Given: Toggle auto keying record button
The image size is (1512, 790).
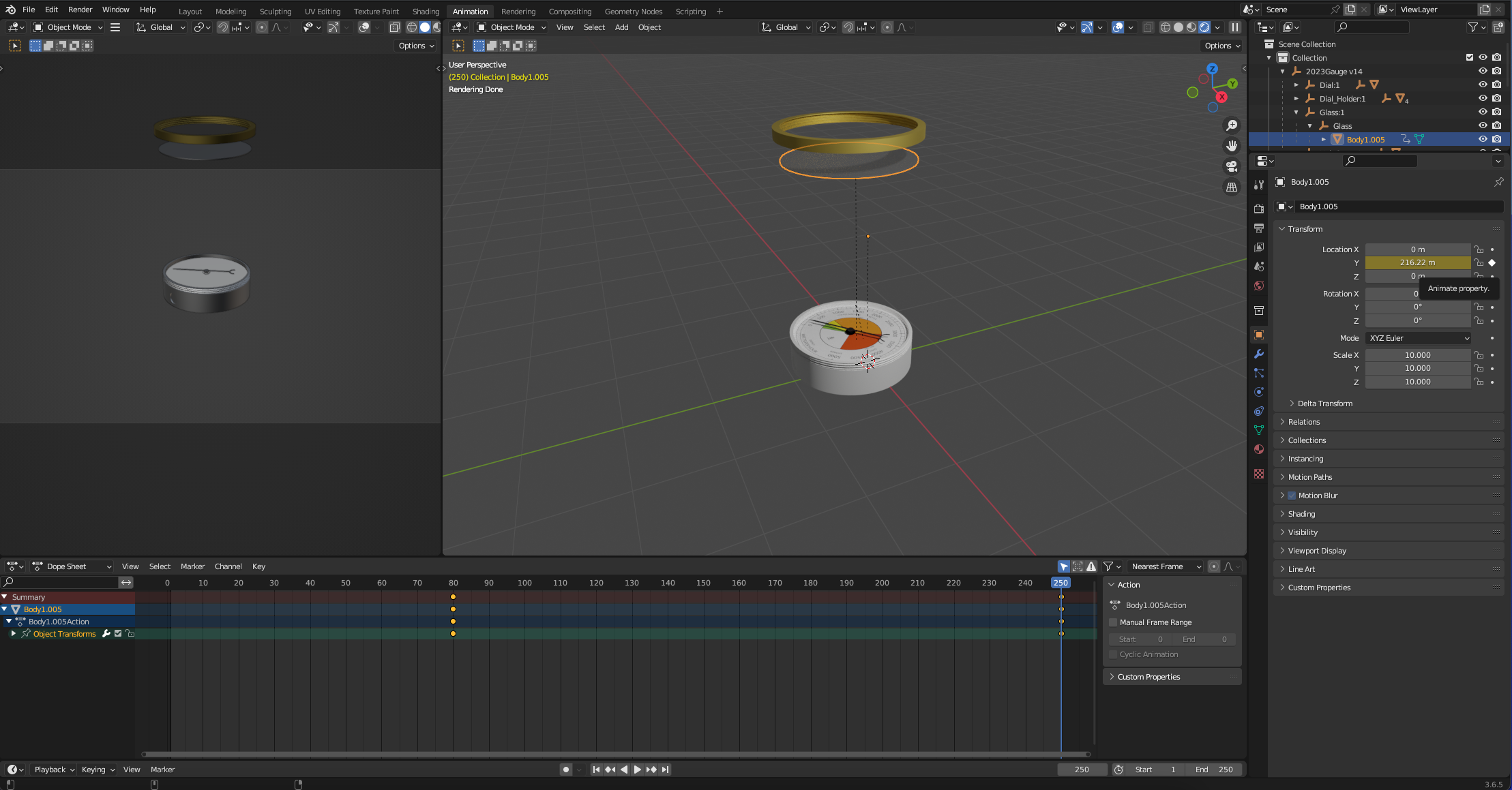Looking at the screenshot, I should point(566,769).
